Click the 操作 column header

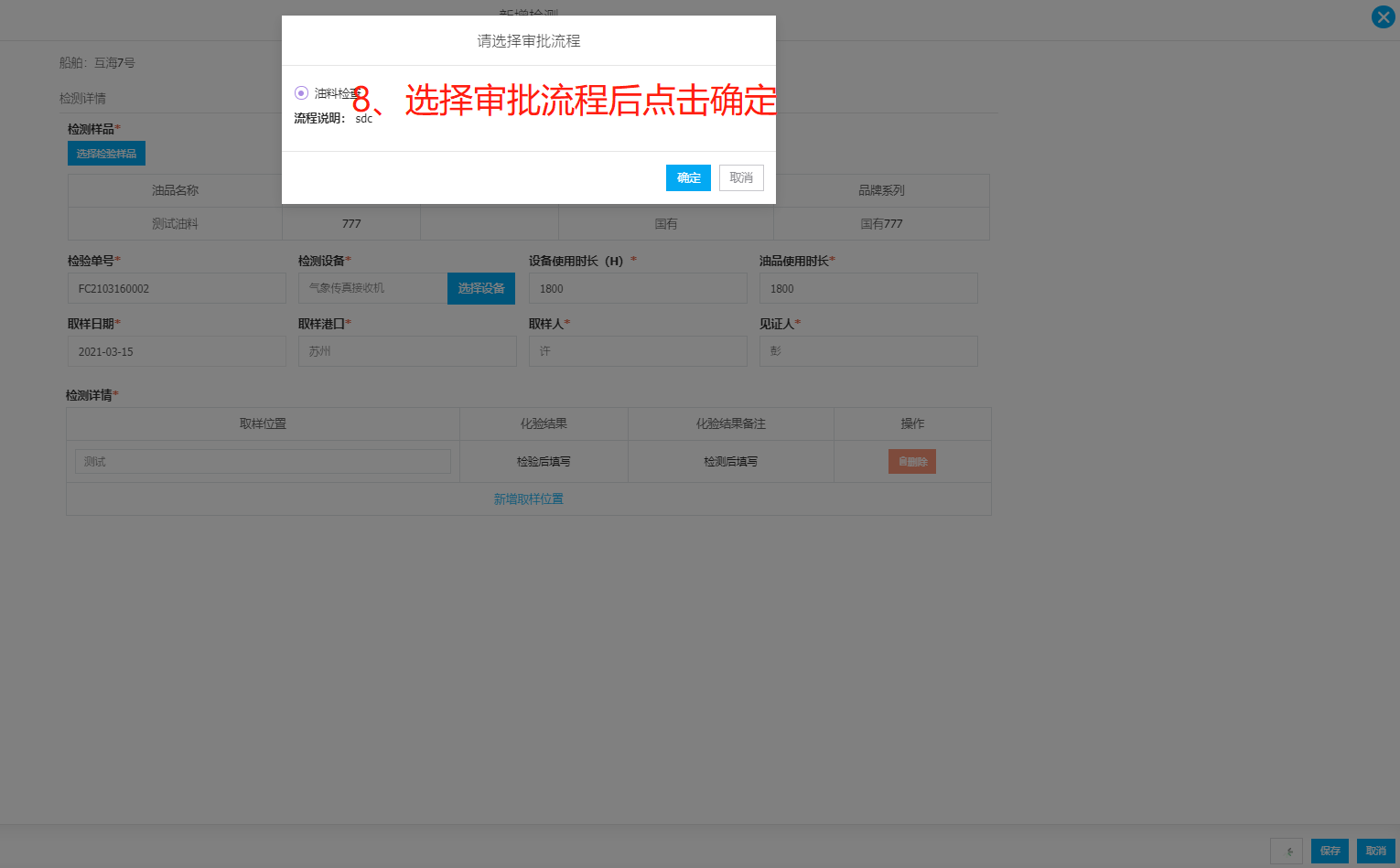(912, 423)
